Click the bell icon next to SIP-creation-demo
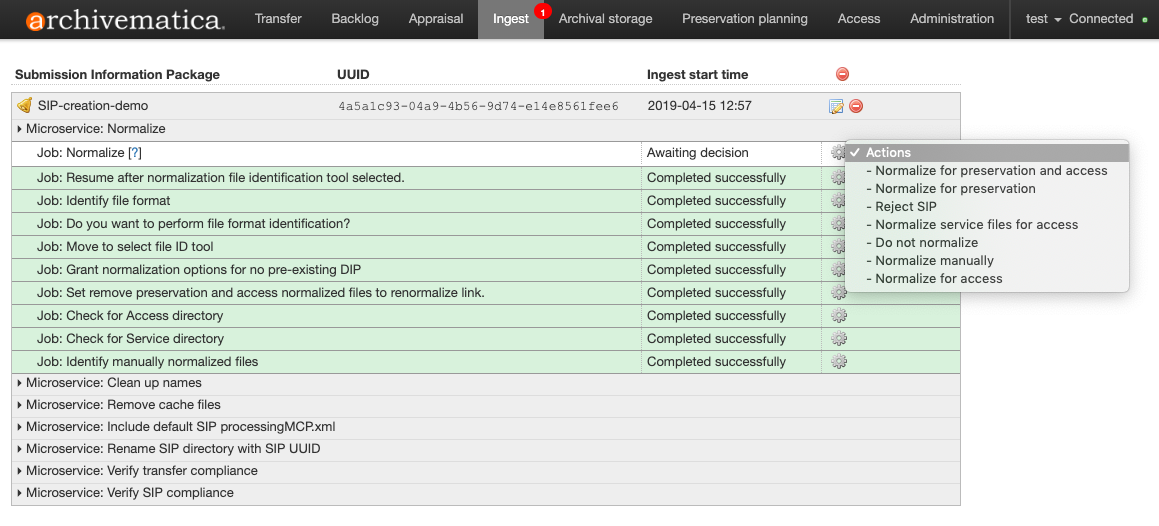Screen dimensions: 1159x526 click(24, 106)
